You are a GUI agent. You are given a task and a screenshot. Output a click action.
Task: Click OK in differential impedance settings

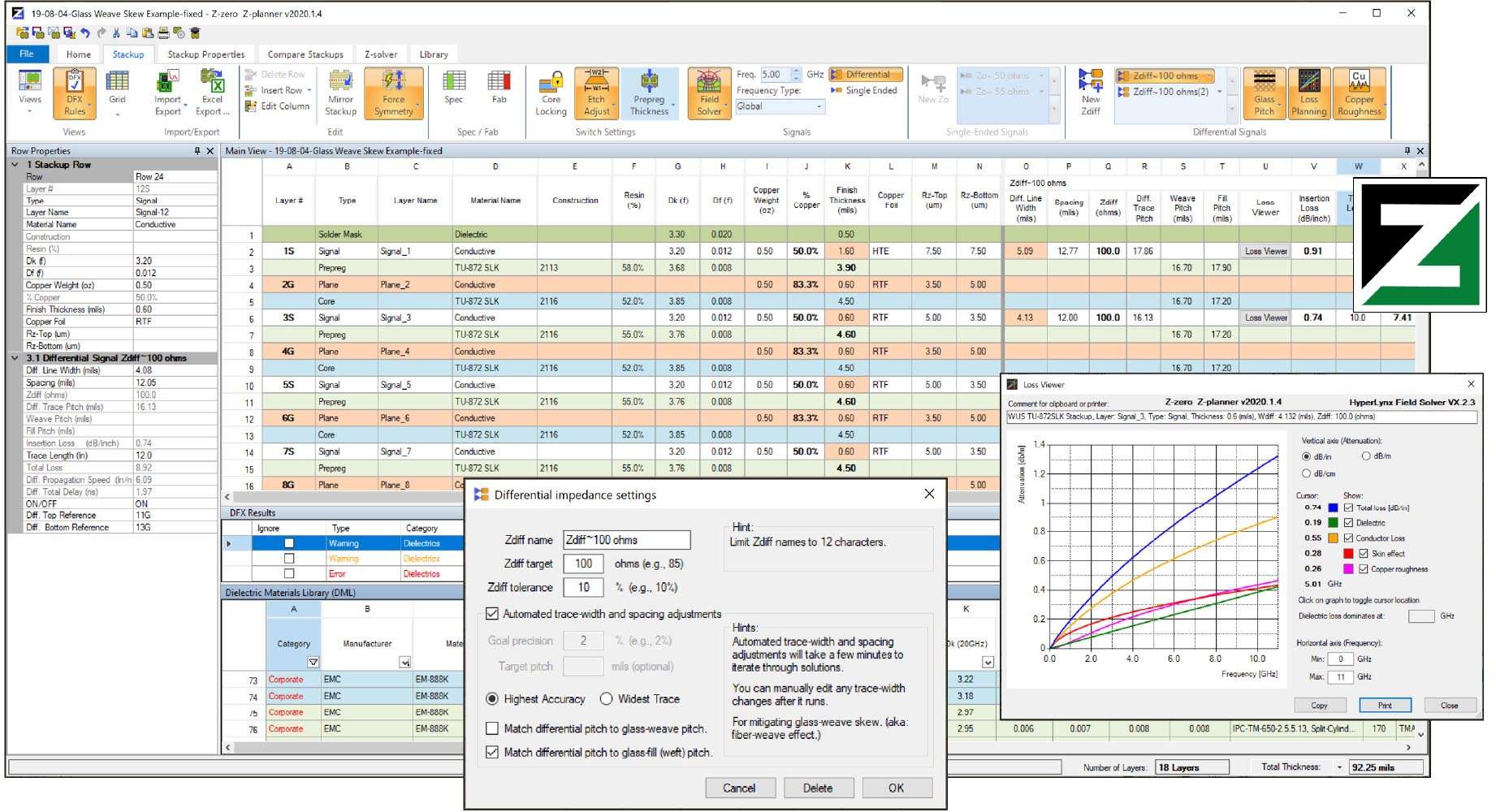[896, 788]
